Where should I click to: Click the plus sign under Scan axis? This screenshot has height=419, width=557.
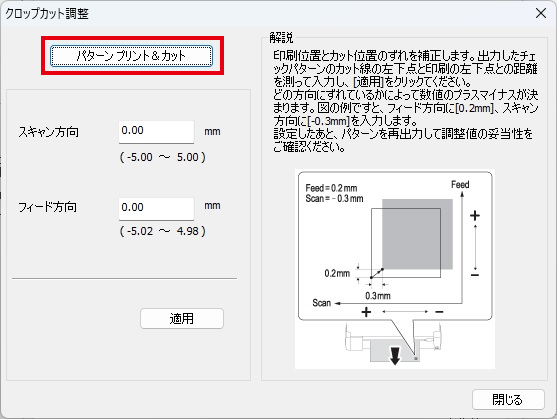point(366,312)
